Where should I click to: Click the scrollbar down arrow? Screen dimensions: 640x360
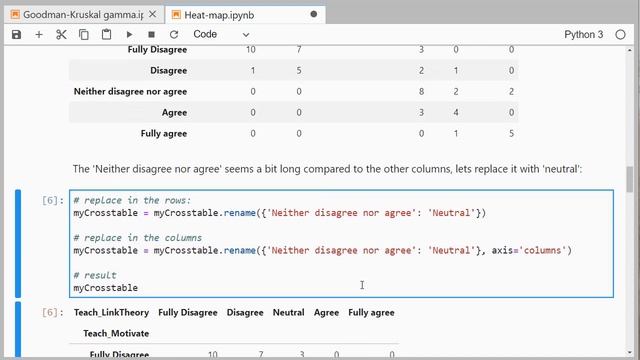630,353
